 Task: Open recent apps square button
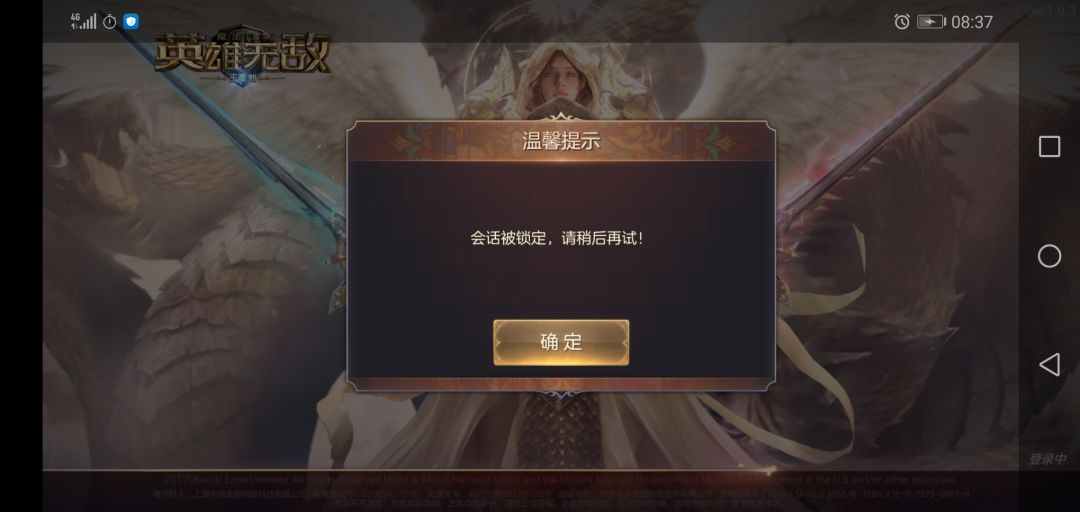coord(1049,147)
